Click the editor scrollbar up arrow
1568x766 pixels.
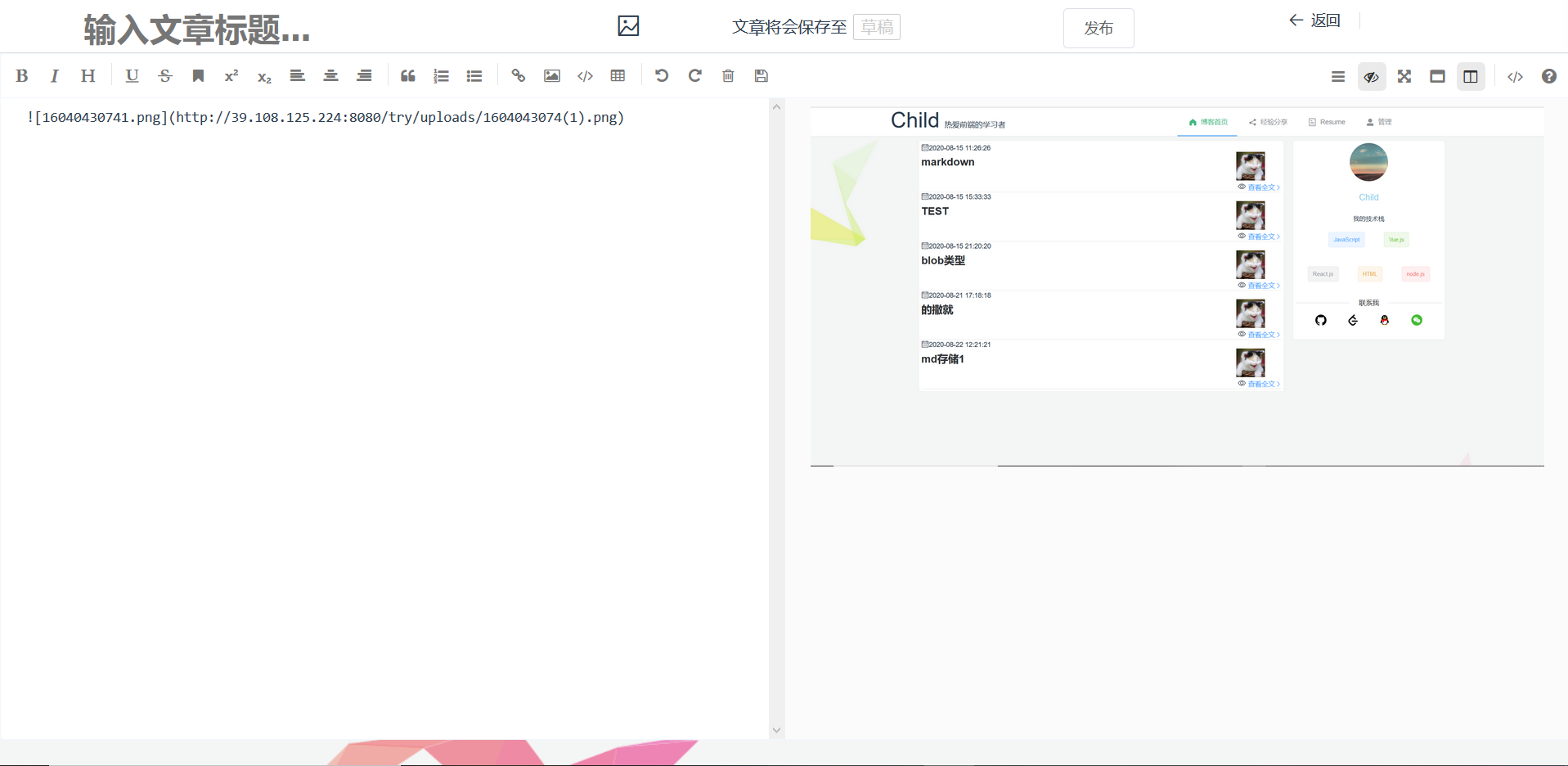click(777, 107)
